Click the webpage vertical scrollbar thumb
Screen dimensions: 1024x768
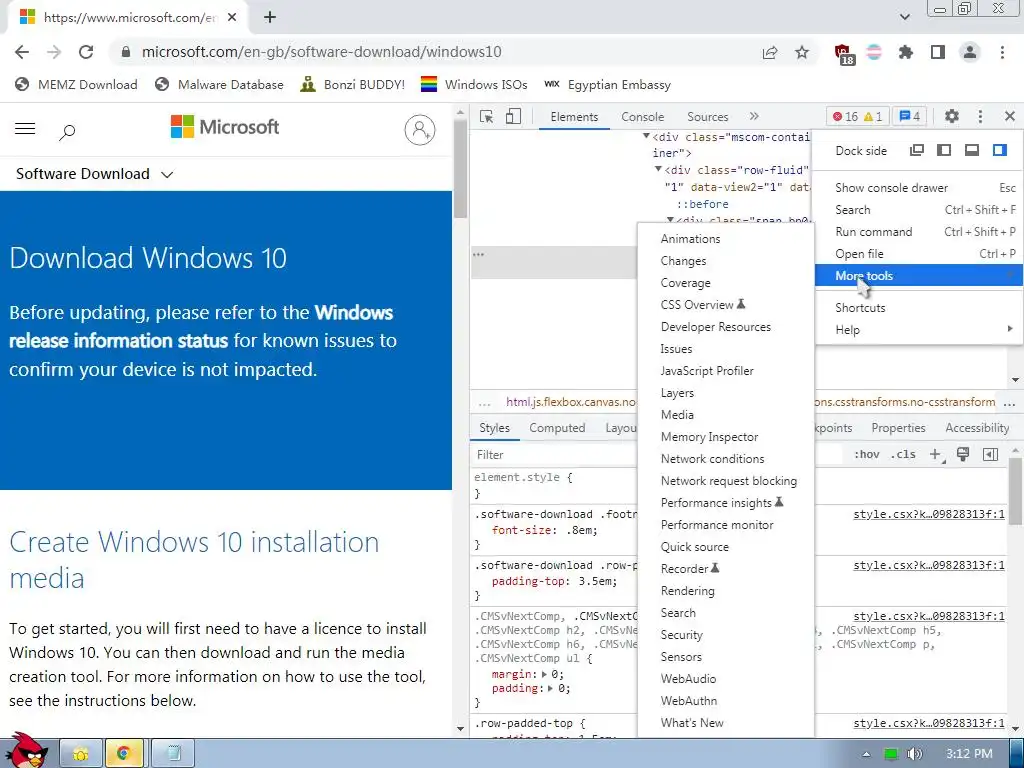click(460, 170)
